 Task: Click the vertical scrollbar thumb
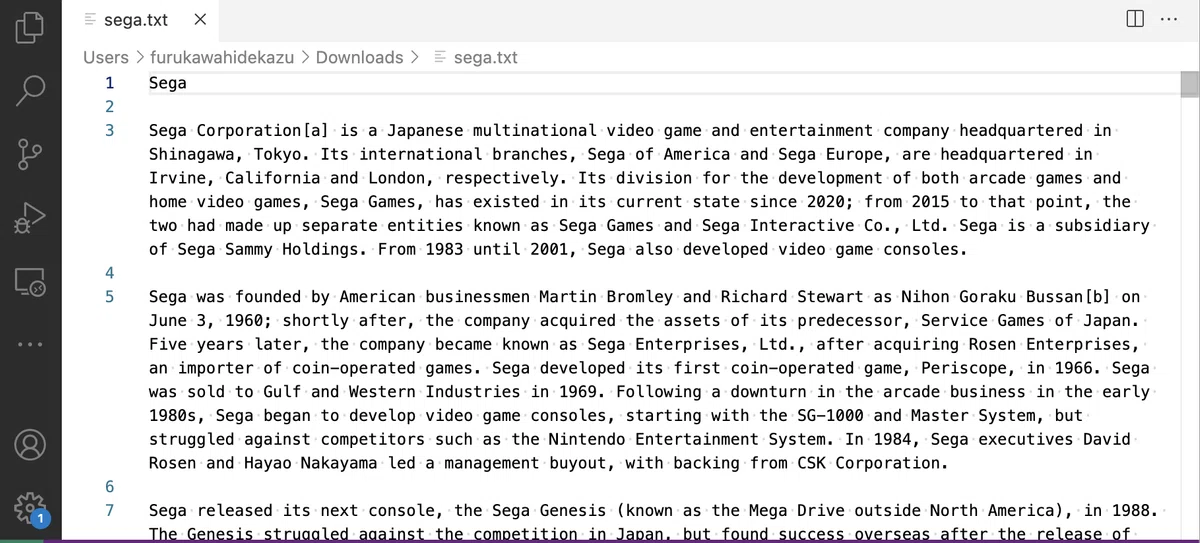[x=1189, y=86]
